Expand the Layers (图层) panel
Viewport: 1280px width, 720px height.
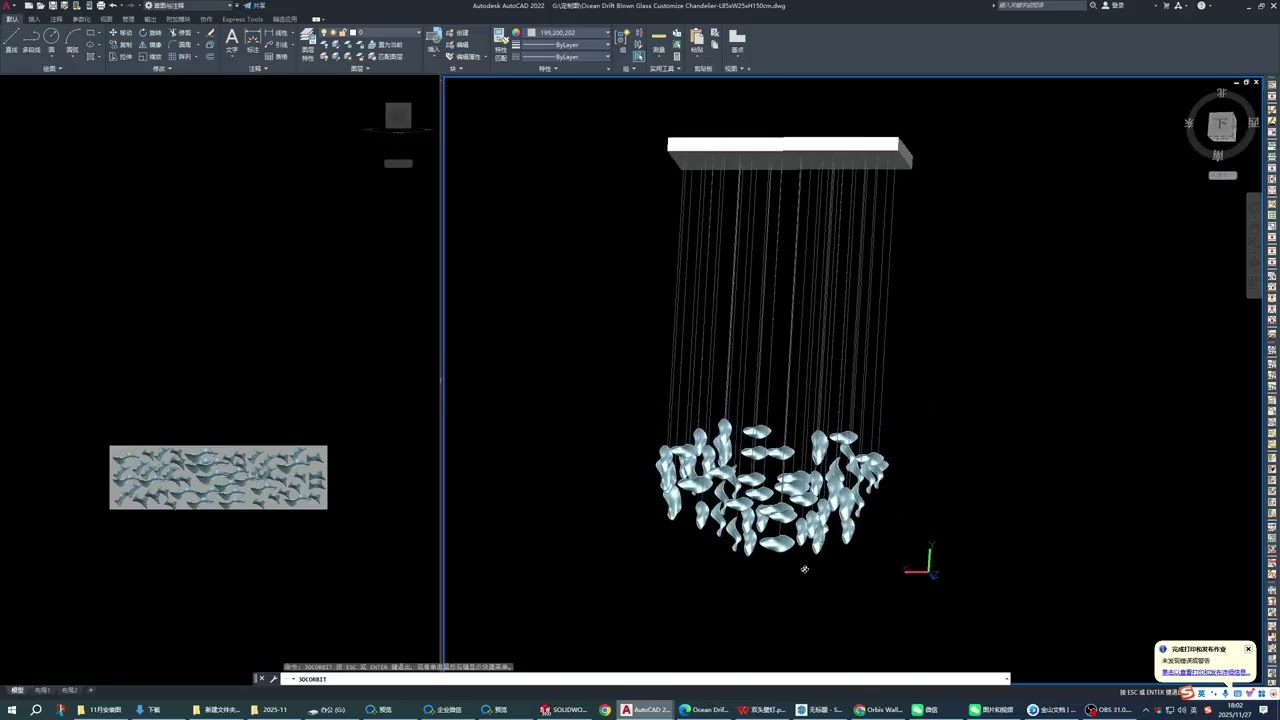(x=360, y=69)
